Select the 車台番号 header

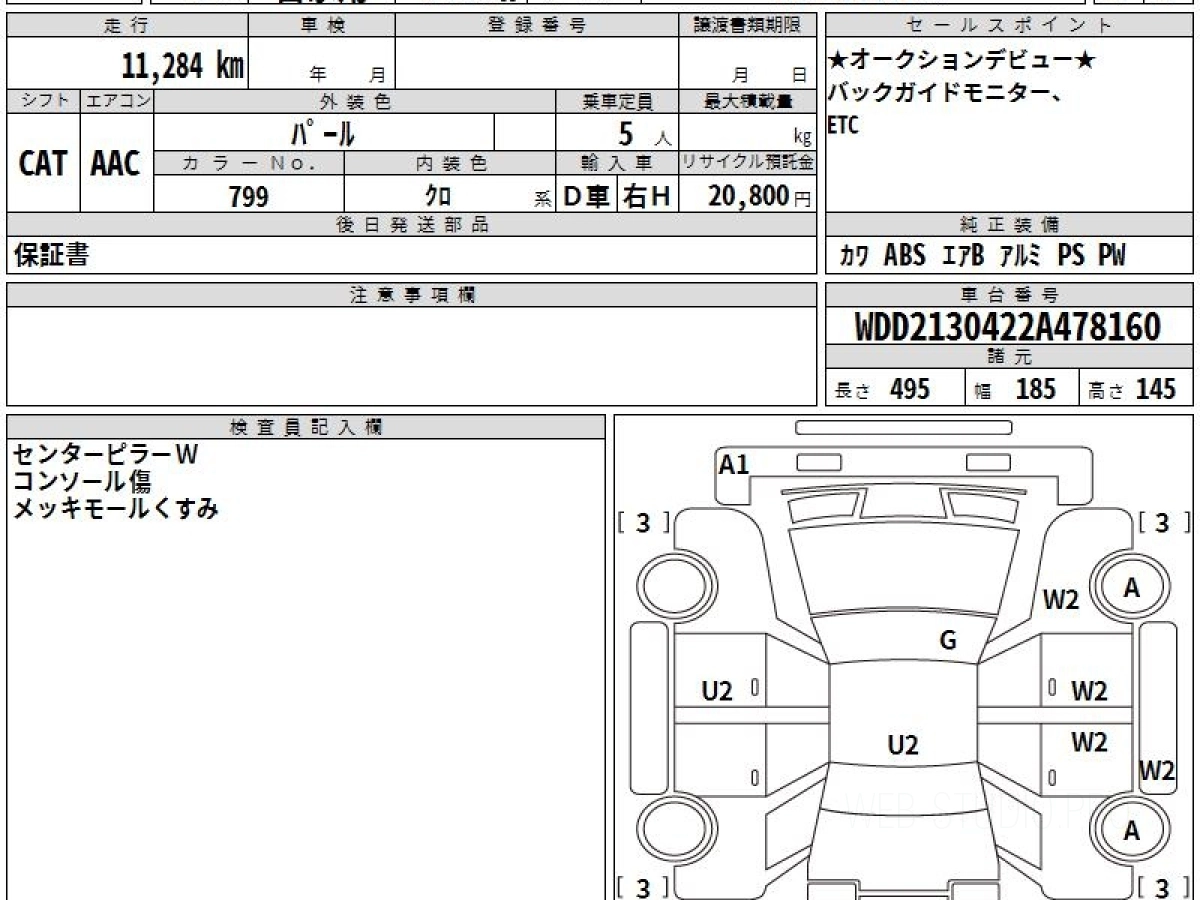pos(1009,295)
